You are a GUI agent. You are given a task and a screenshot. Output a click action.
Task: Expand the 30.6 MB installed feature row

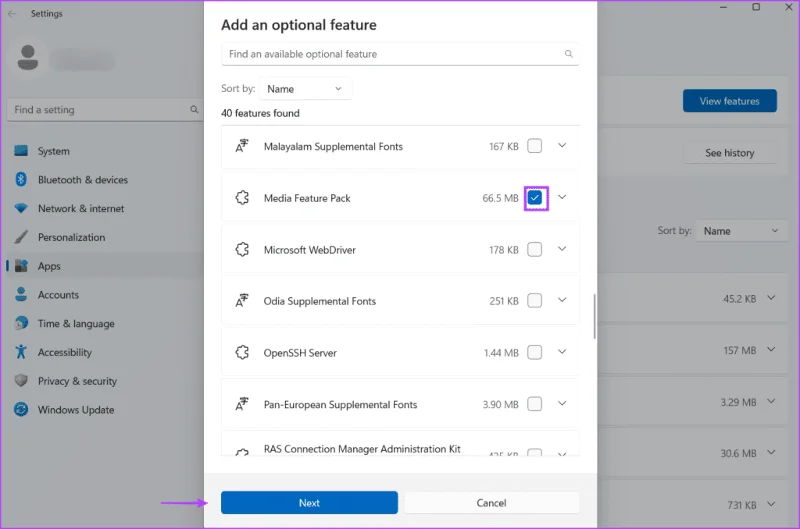pyautogui.click(x=771, y=452)
